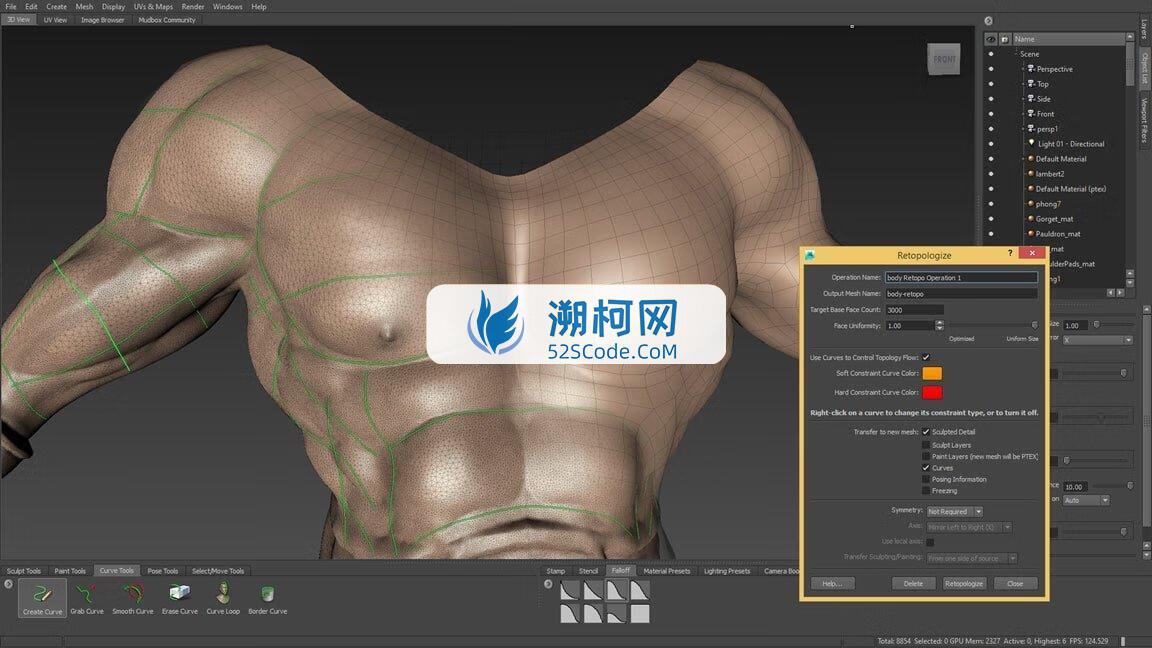Click lock column header icon in Object List

[1004, 39]
